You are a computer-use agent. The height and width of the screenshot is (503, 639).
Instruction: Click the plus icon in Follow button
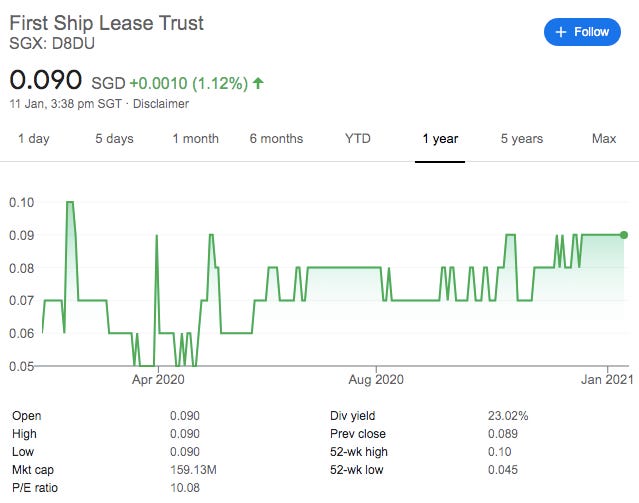click(561, 32)
